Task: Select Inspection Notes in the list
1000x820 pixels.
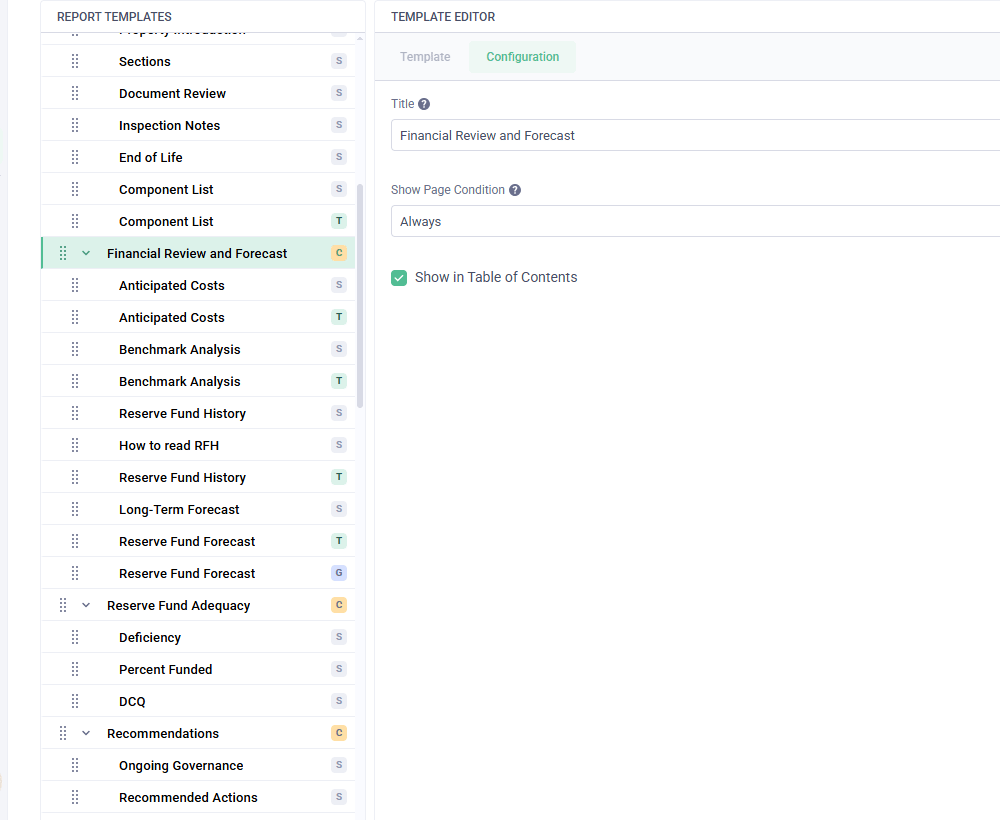Action: coord(198,125)
